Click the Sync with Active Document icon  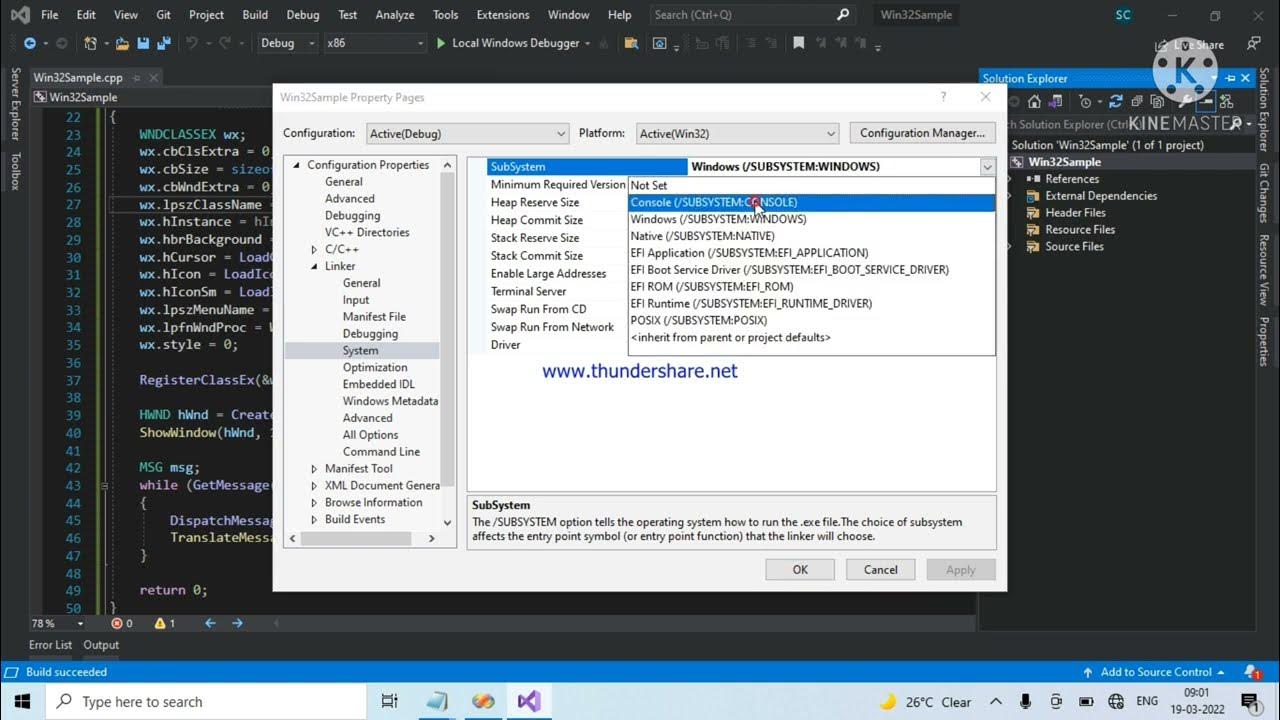[x=1115, y=101]
